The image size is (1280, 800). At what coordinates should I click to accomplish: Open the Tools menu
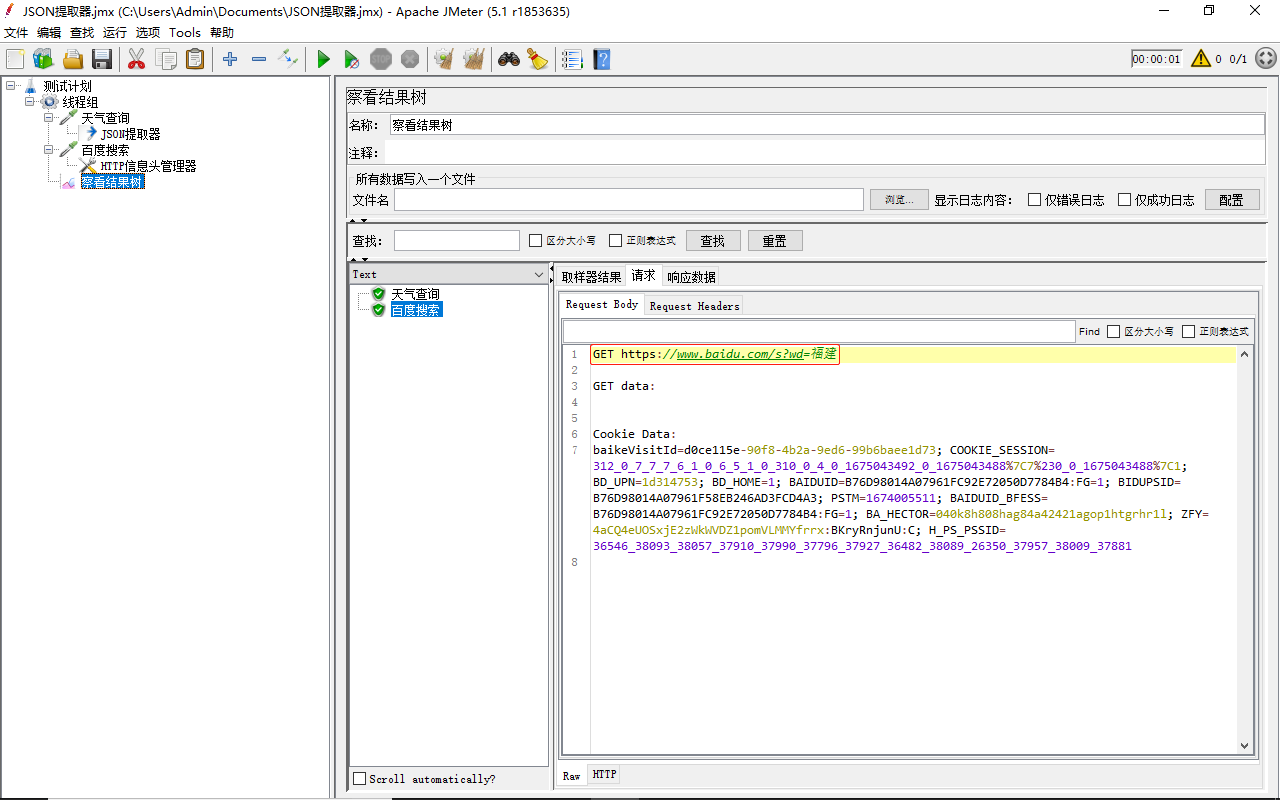pos(185,32)
